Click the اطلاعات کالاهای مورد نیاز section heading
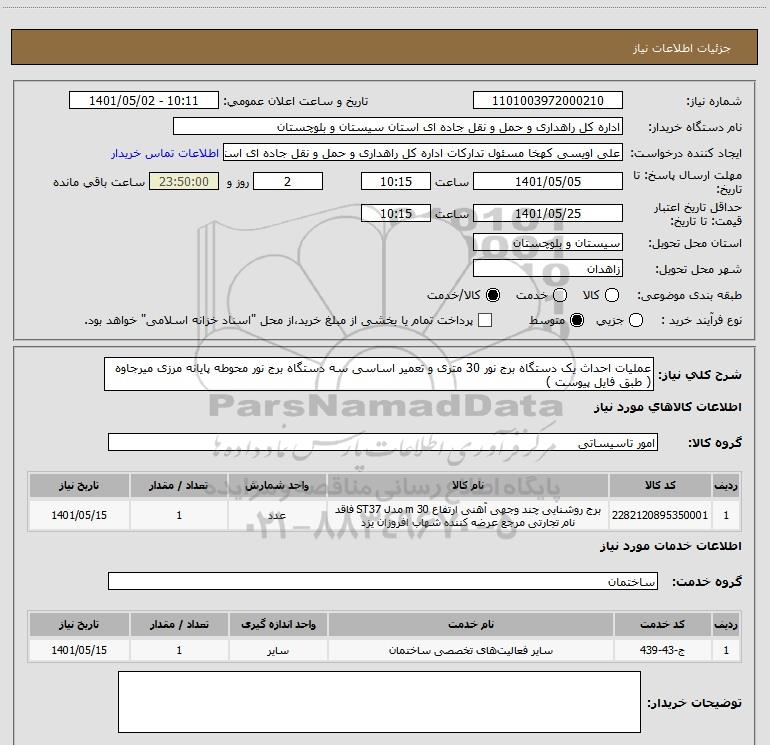Screen dimensions: 770x745 (667, 407)
